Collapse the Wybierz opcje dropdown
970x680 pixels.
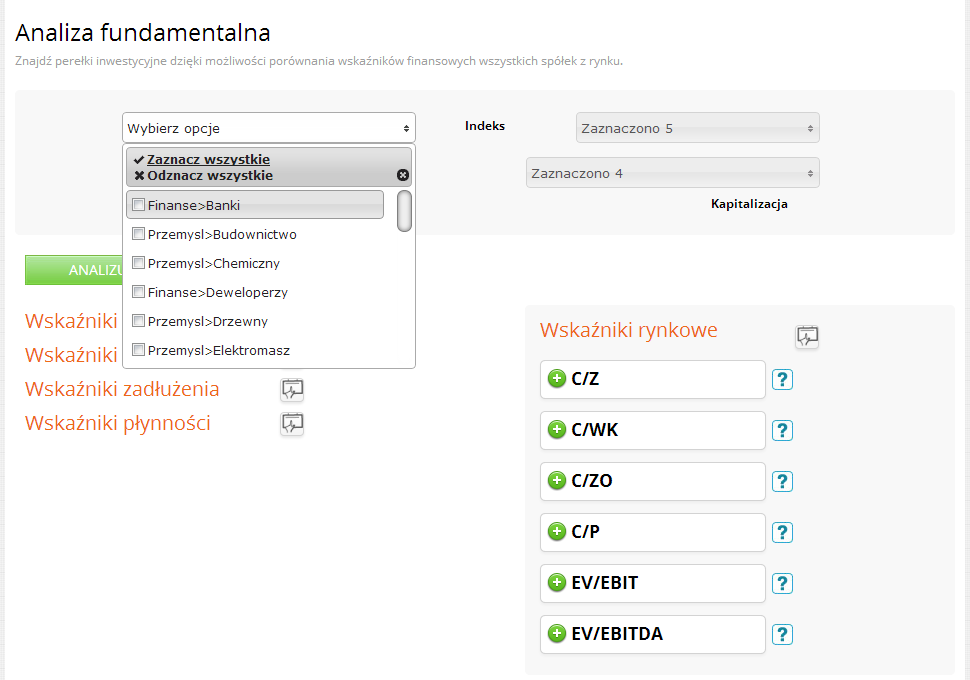[x=268, y=128]
